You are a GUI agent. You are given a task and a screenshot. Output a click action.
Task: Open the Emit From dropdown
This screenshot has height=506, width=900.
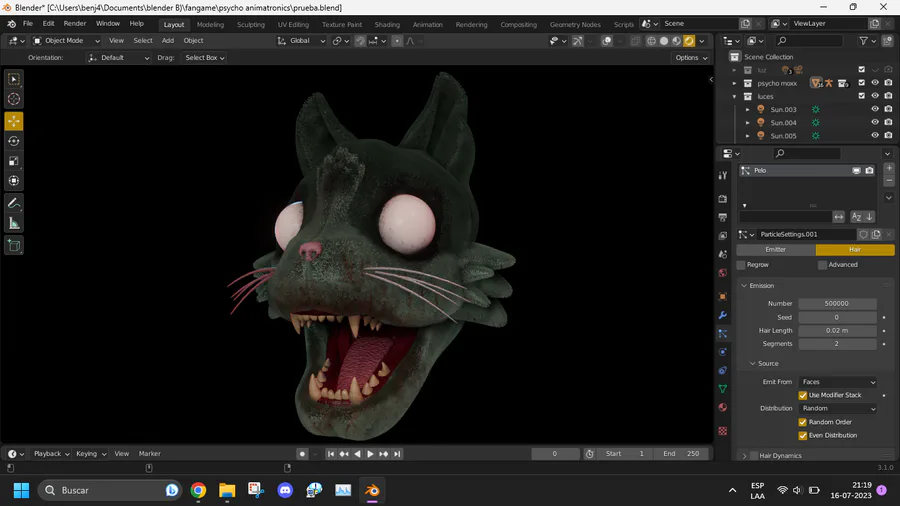838,382
